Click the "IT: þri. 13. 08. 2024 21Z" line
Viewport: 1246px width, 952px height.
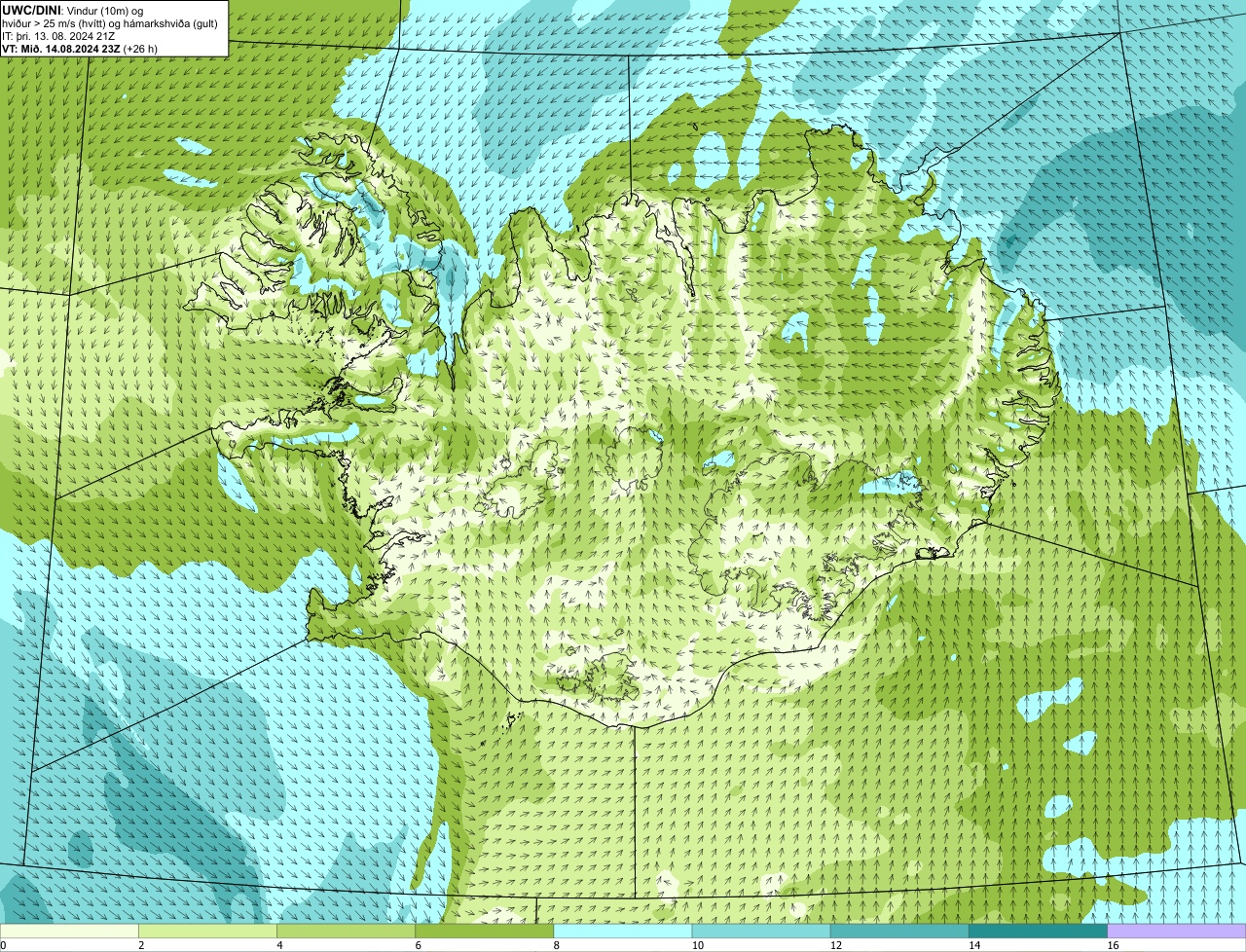coord(58,36)
